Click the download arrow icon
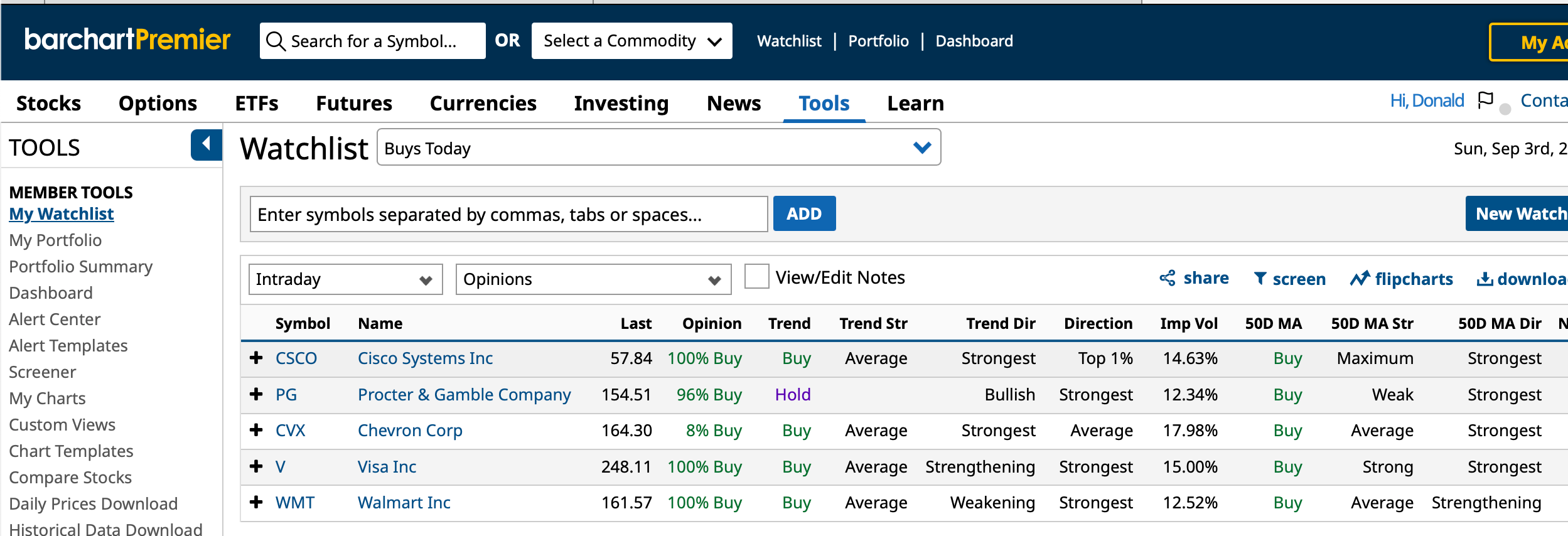Viewport: 1568px width, 536px height. (x=1485, y=279)
